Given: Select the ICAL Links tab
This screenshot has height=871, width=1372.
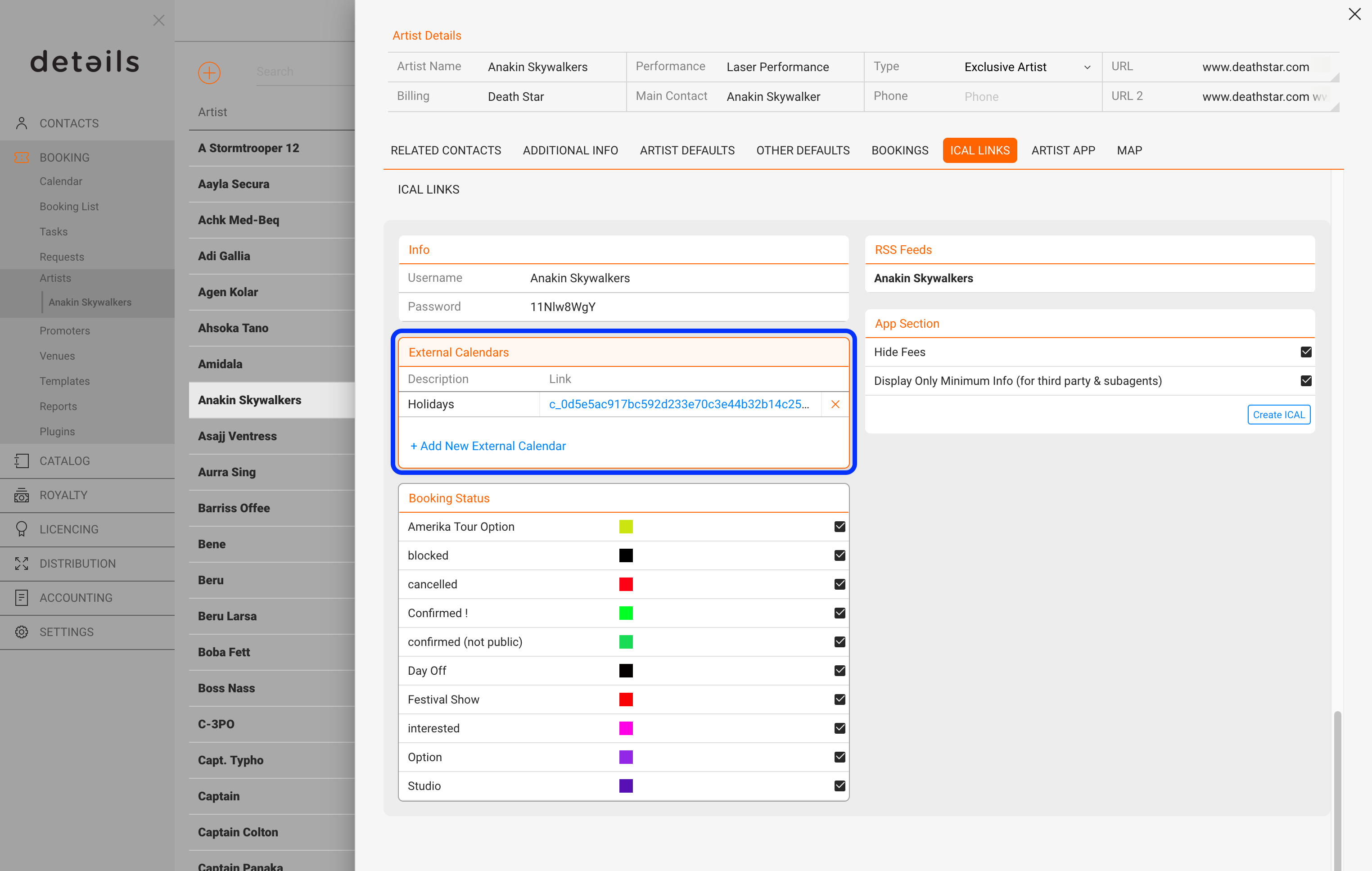Looking at the screenshot, I should point(979,150).
